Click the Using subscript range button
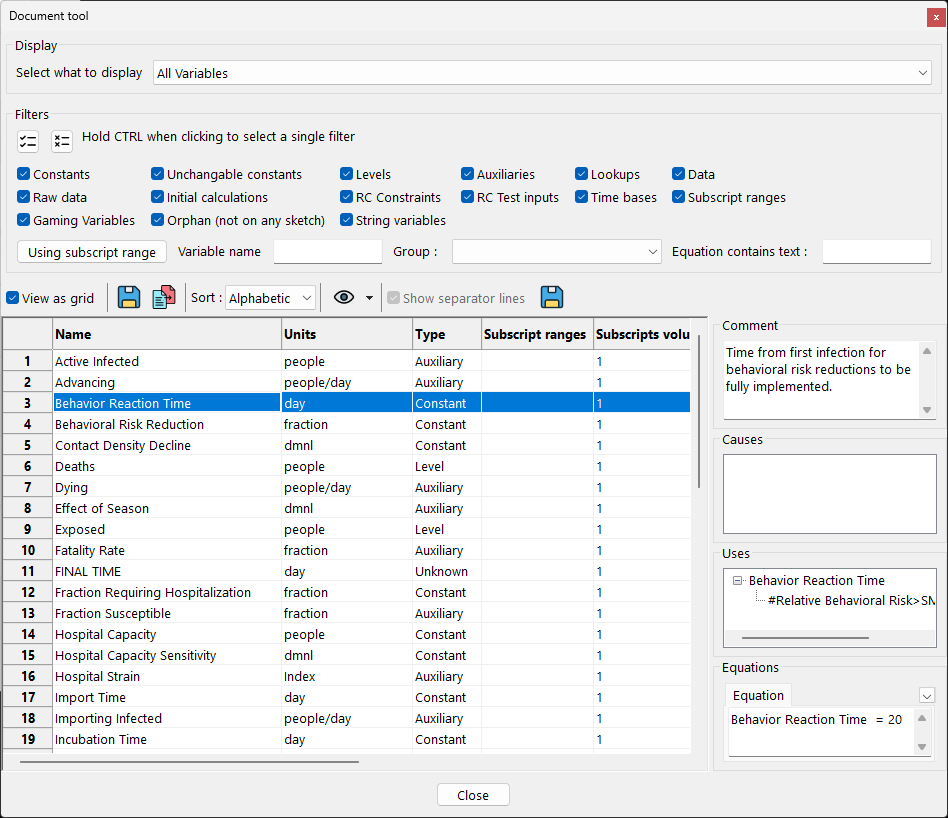The height and width of the screenshot is (818, 948). coord(91,251)
